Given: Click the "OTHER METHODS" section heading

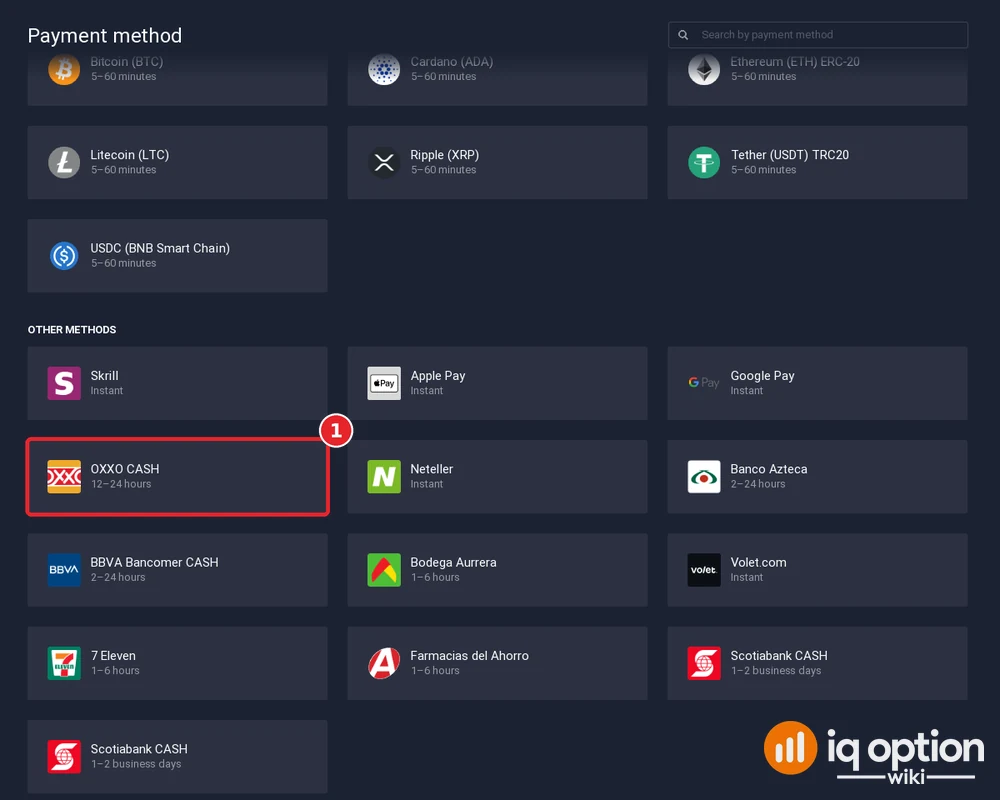Looking at the screenshot, I should coord(72,330).
